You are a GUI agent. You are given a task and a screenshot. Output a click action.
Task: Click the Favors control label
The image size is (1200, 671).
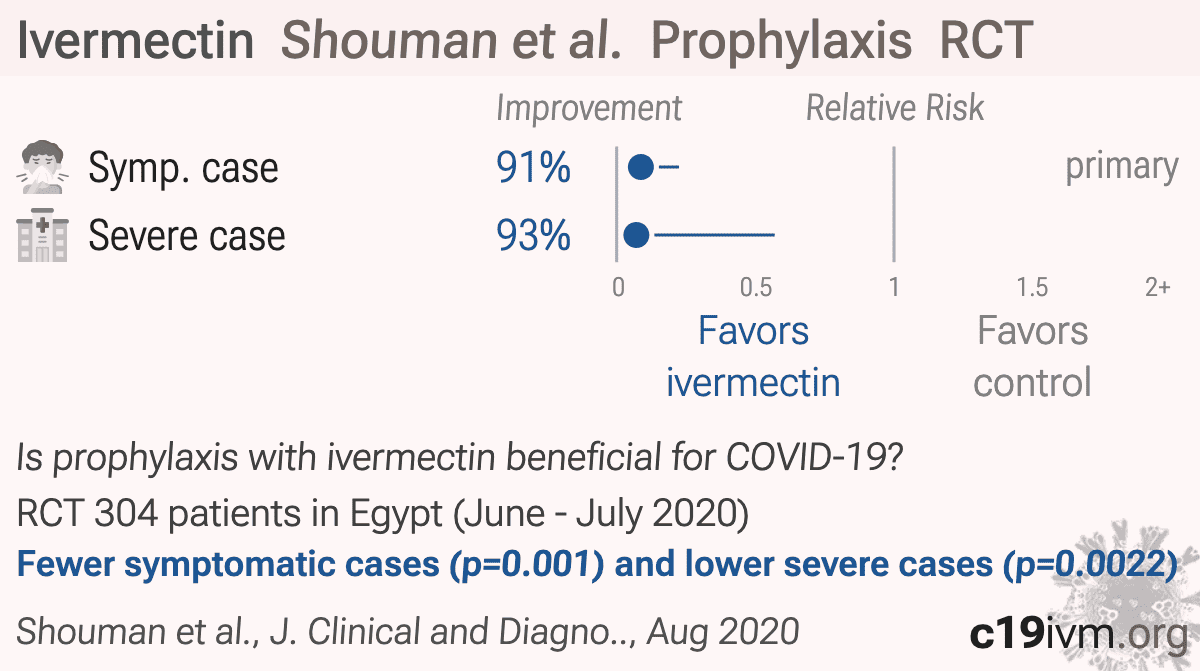coord(1032,356)
